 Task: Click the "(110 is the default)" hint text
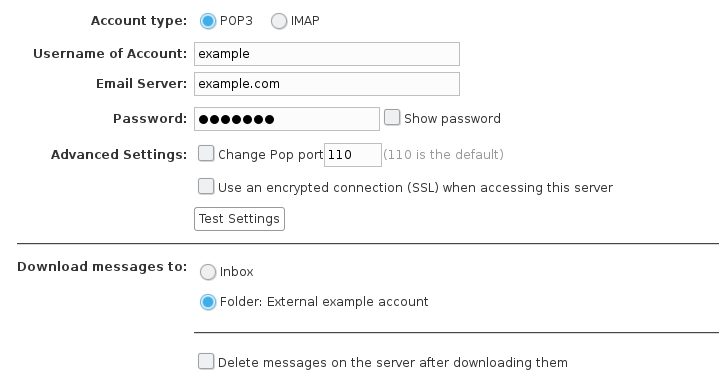[443, 155]
